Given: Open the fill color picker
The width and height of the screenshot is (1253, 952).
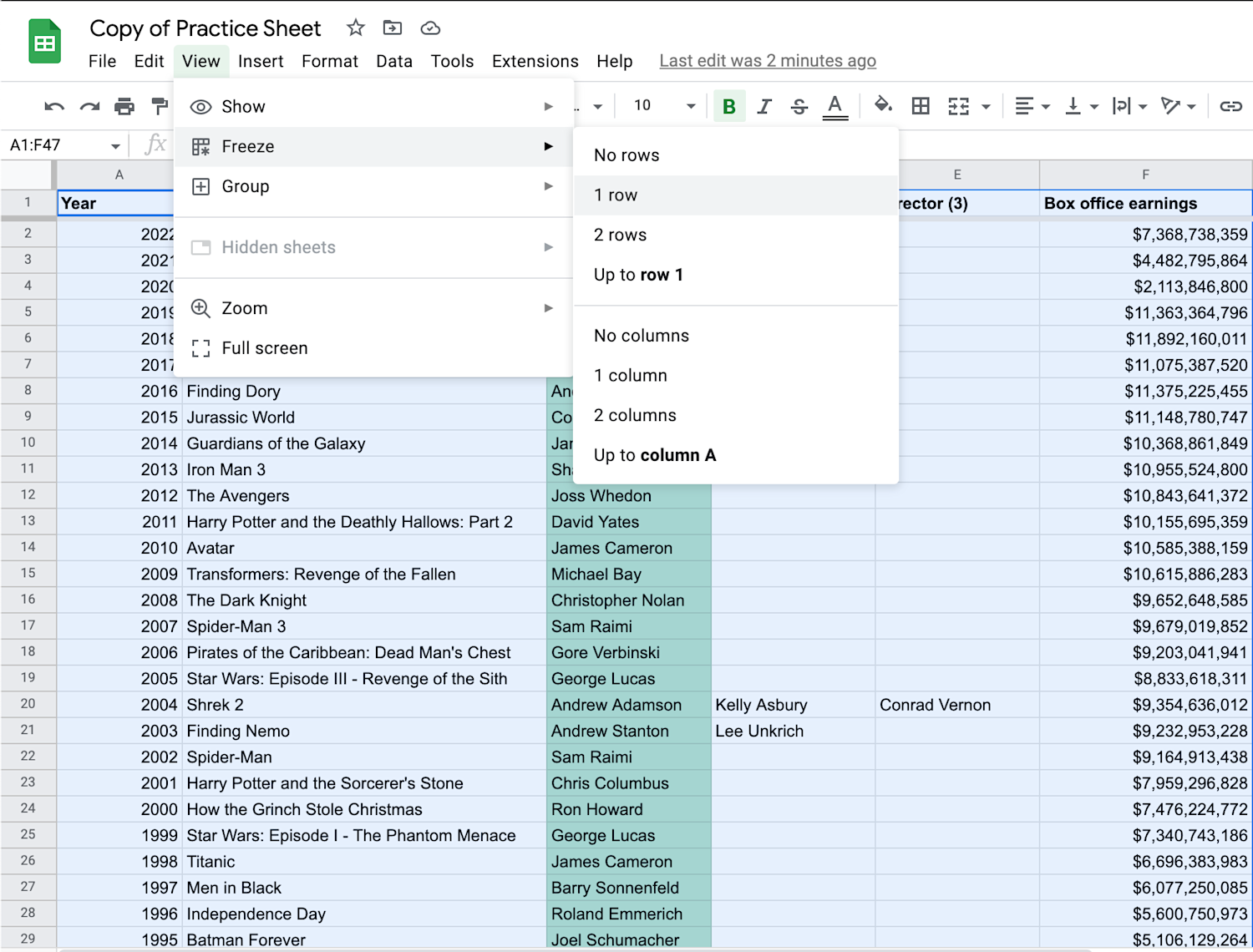Looking at the screenshot, I should 883,105.
